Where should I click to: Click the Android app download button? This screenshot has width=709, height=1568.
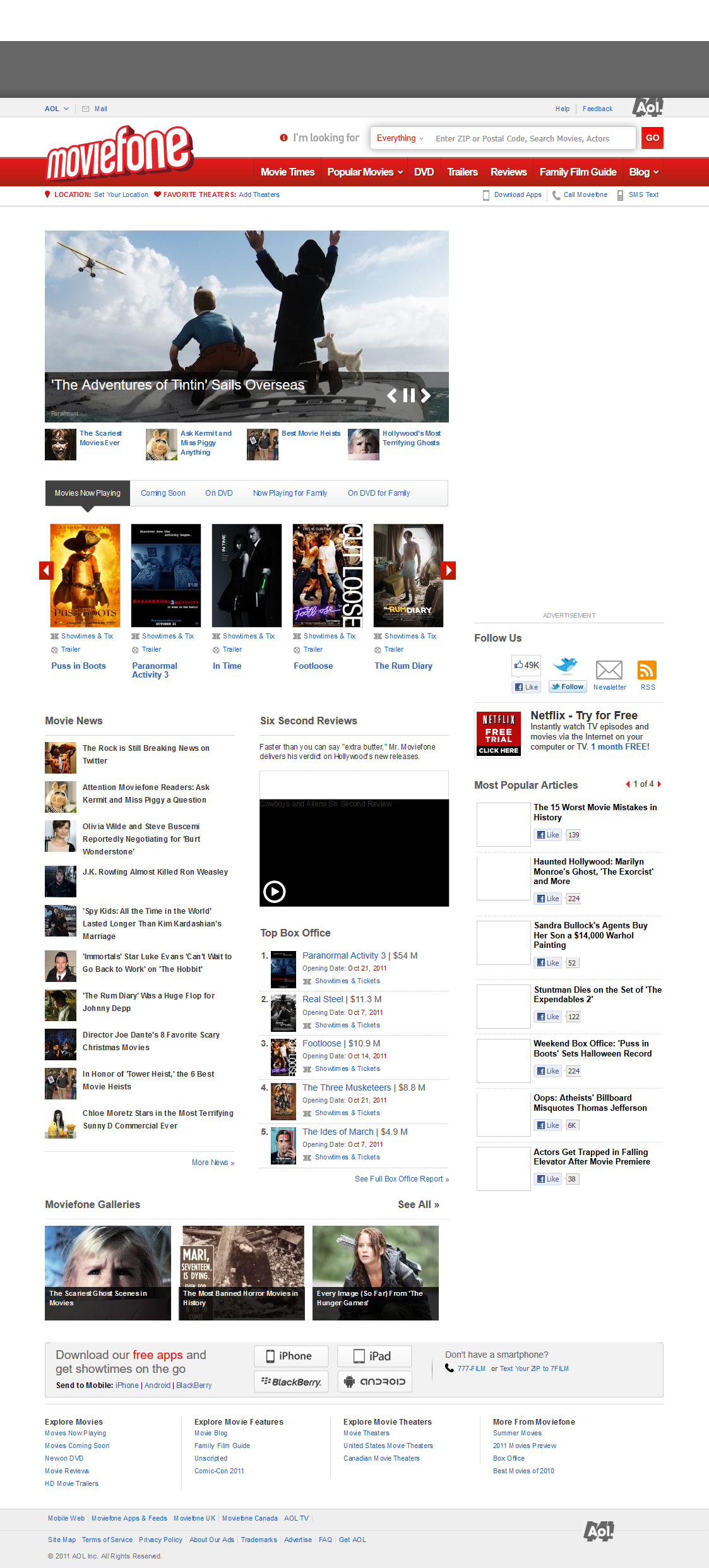374,1381
